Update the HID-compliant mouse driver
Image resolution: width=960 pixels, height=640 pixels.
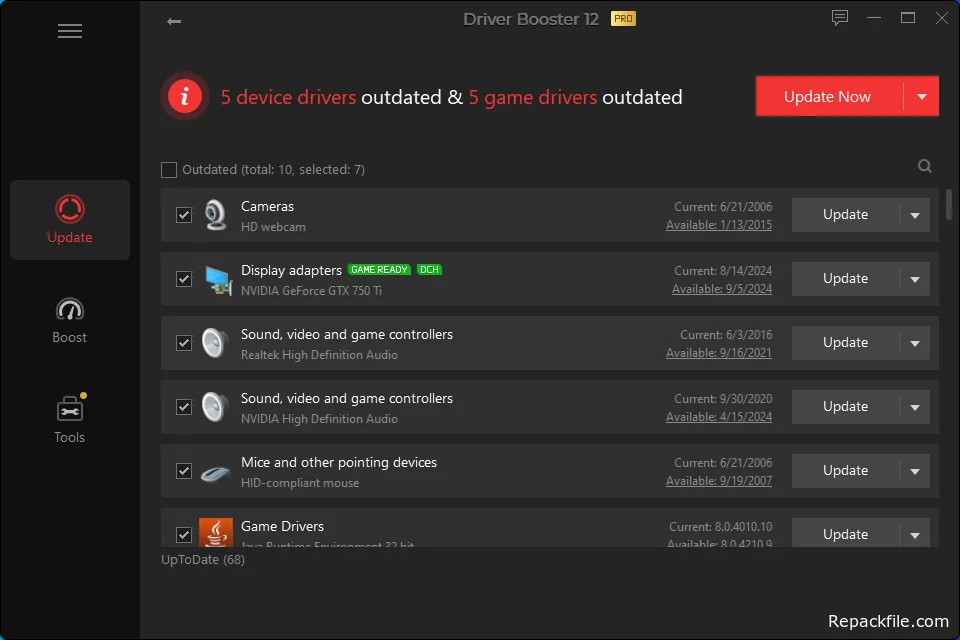(x=845, y=471)
